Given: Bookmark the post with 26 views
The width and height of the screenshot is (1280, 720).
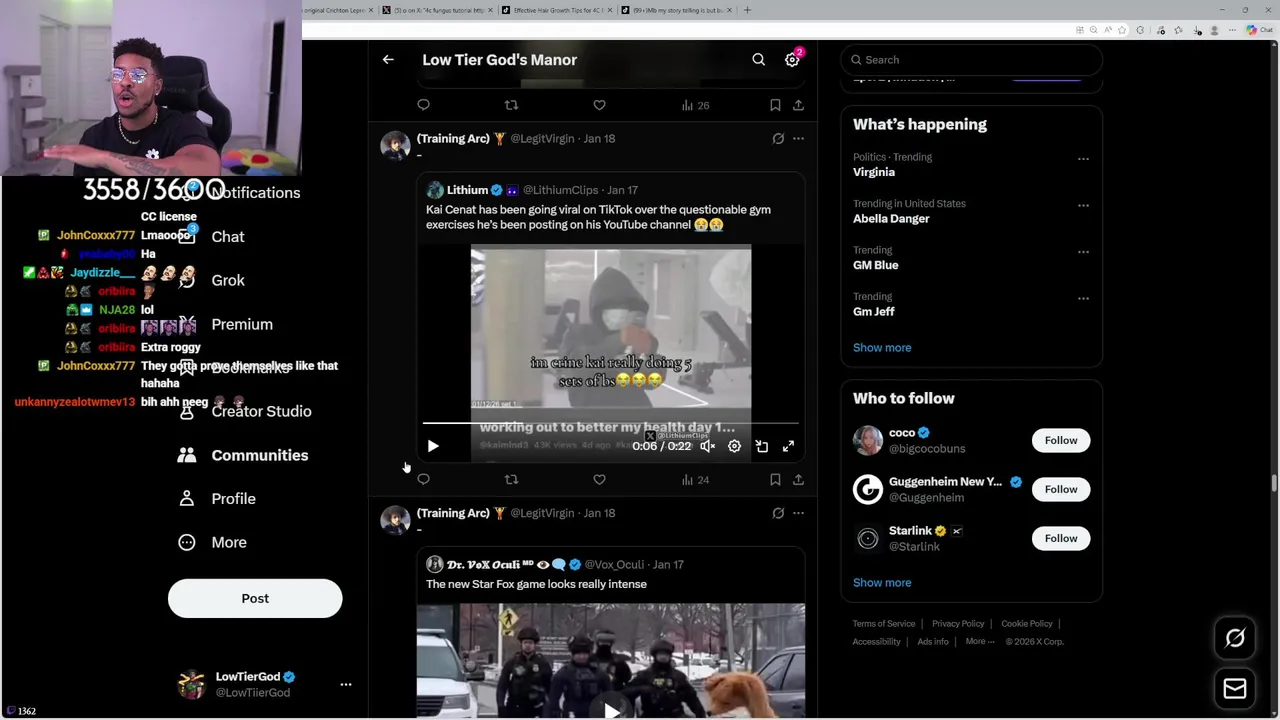Looking at the screenshot, I should (775, 105).
